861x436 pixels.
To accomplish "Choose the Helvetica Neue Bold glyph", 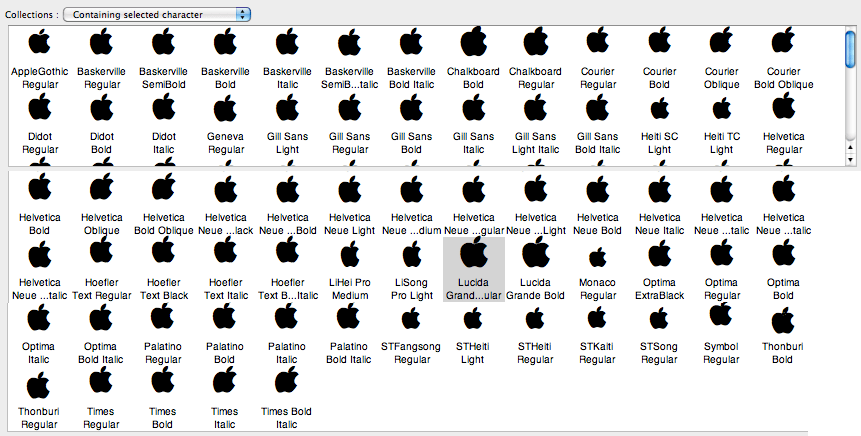I will tap(597, 190).
